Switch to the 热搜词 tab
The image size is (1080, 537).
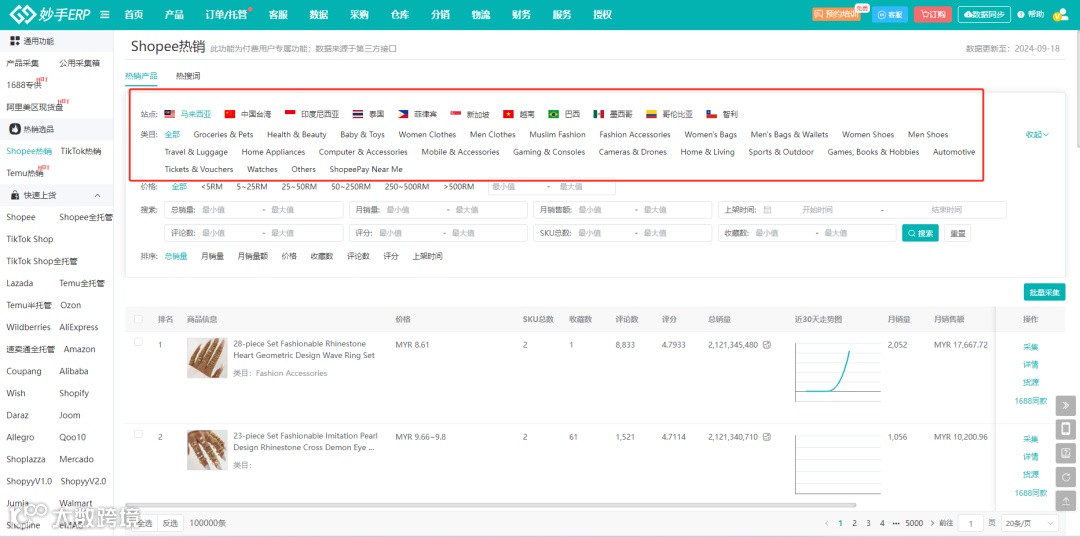tap(188, 76)
